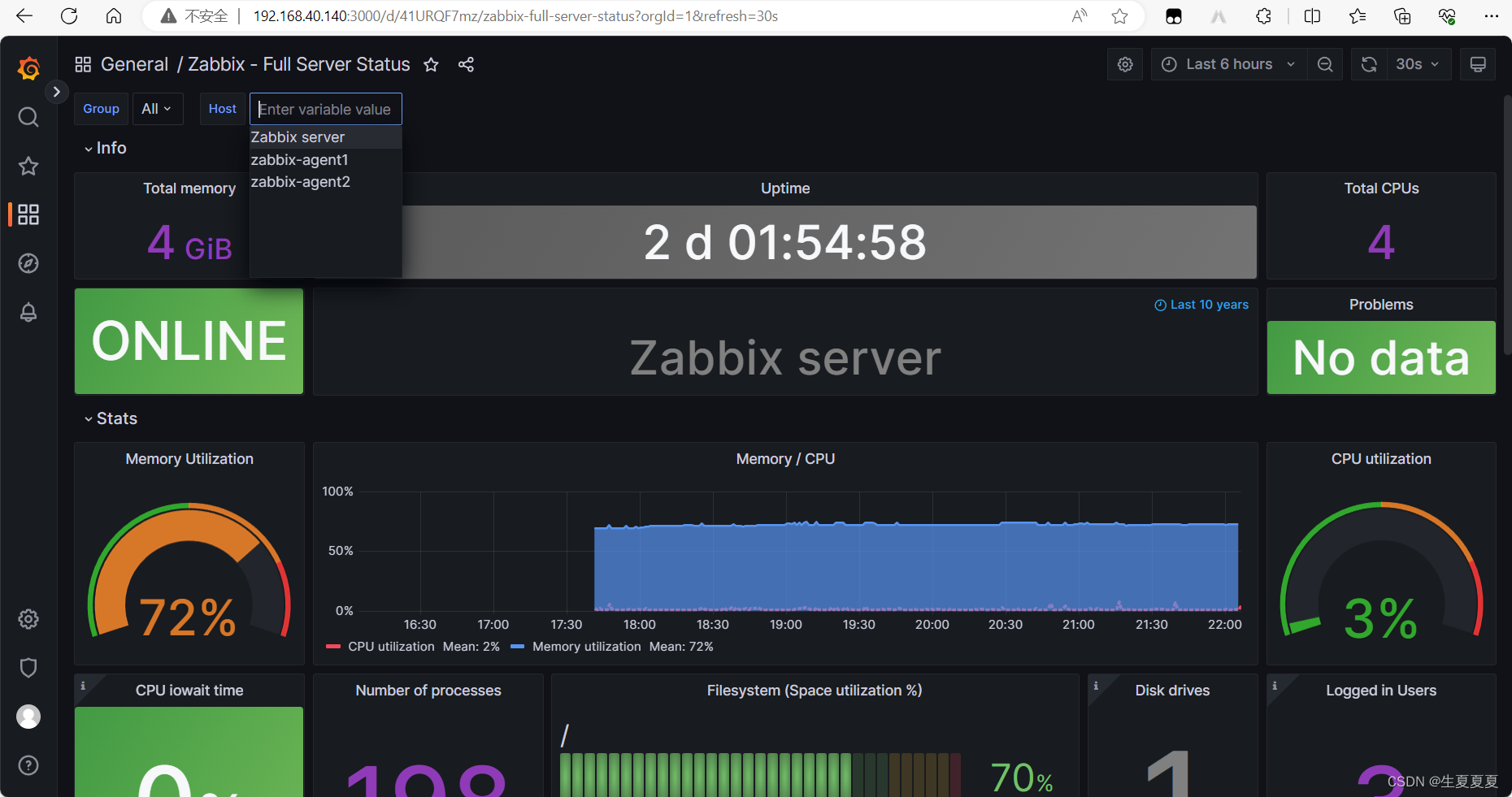Click the Memory utilization blue legend swatch

coord(517,647)
